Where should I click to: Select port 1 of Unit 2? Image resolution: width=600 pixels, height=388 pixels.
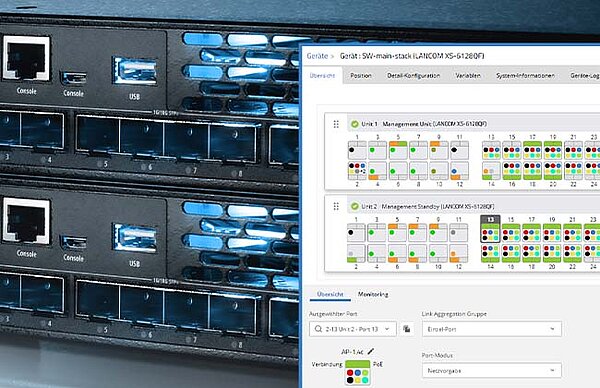356,233
